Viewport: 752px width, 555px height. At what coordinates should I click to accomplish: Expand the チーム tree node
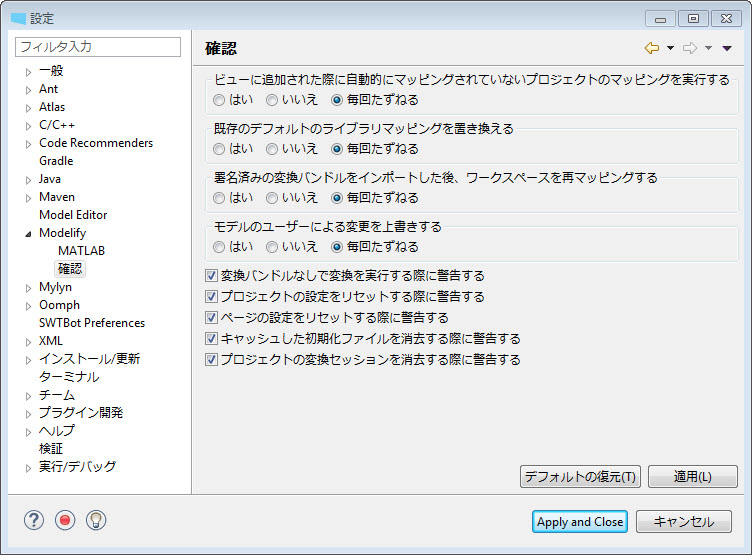[28, 396]
